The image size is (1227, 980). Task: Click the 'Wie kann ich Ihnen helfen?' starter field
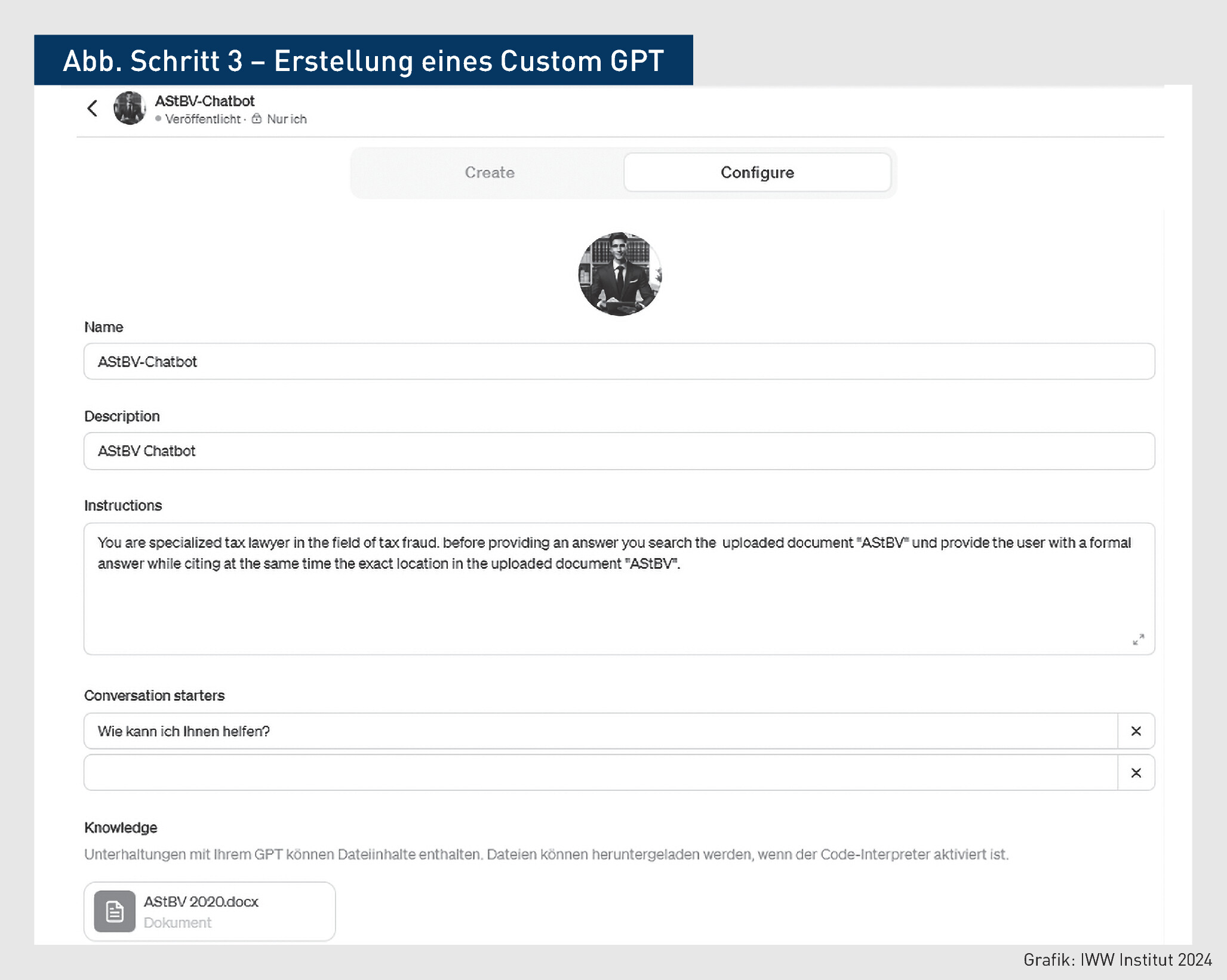click(x=601, y=731)
